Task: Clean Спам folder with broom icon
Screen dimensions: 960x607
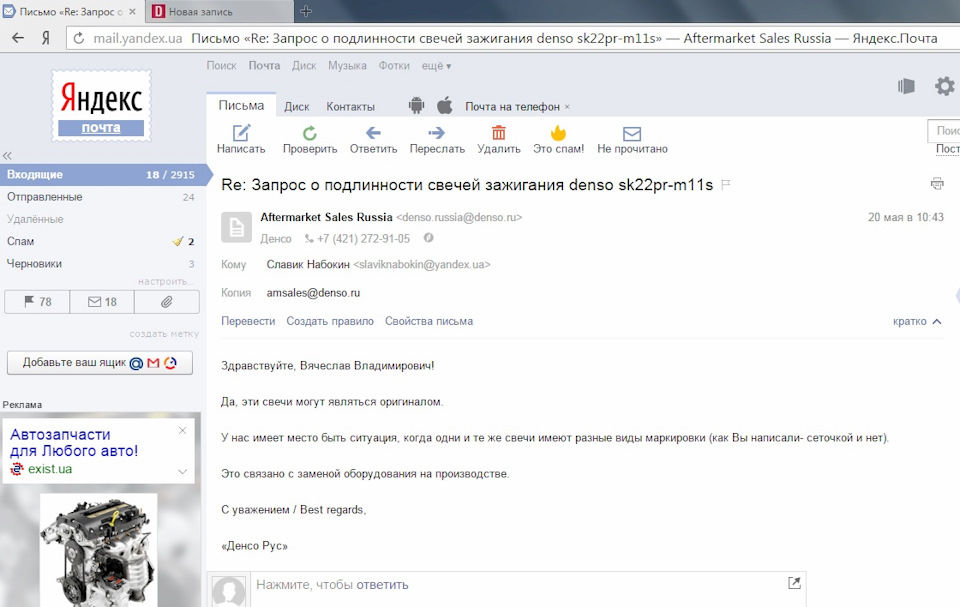Action: pos(178,241)
